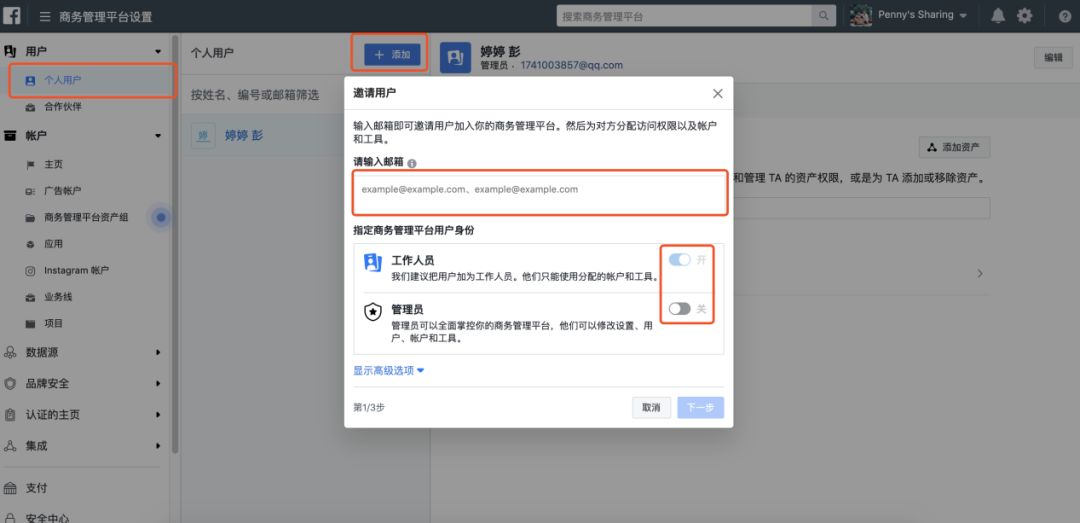
Task: Select 合作伙伴 in sidebar
Action: [63, 107]
